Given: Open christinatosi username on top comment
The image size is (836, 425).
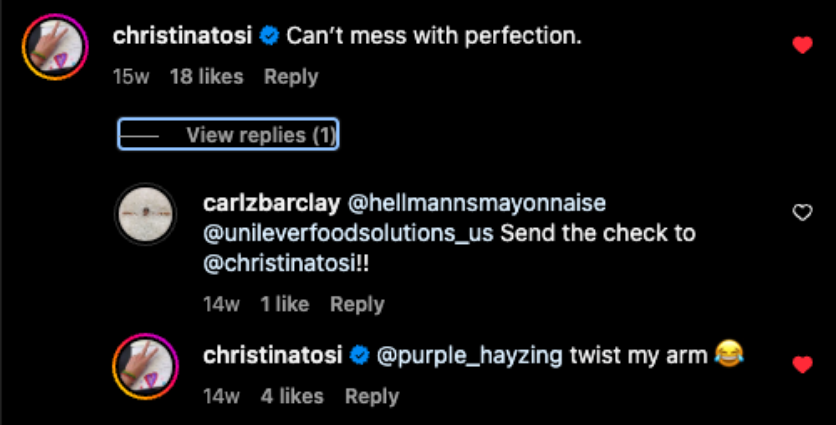Looking at the screenshot, I should point(184,37).
